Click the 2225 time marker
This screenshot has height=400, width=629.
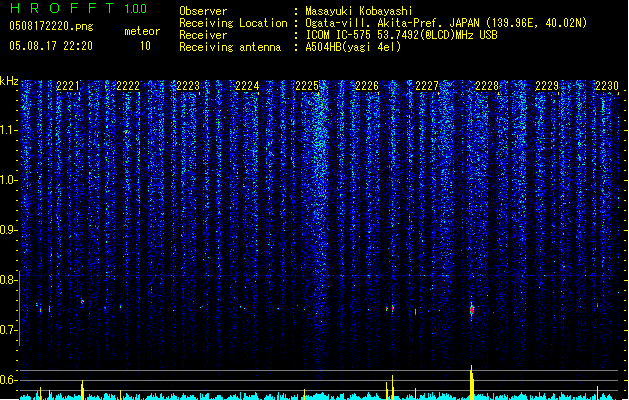point(307,85)
